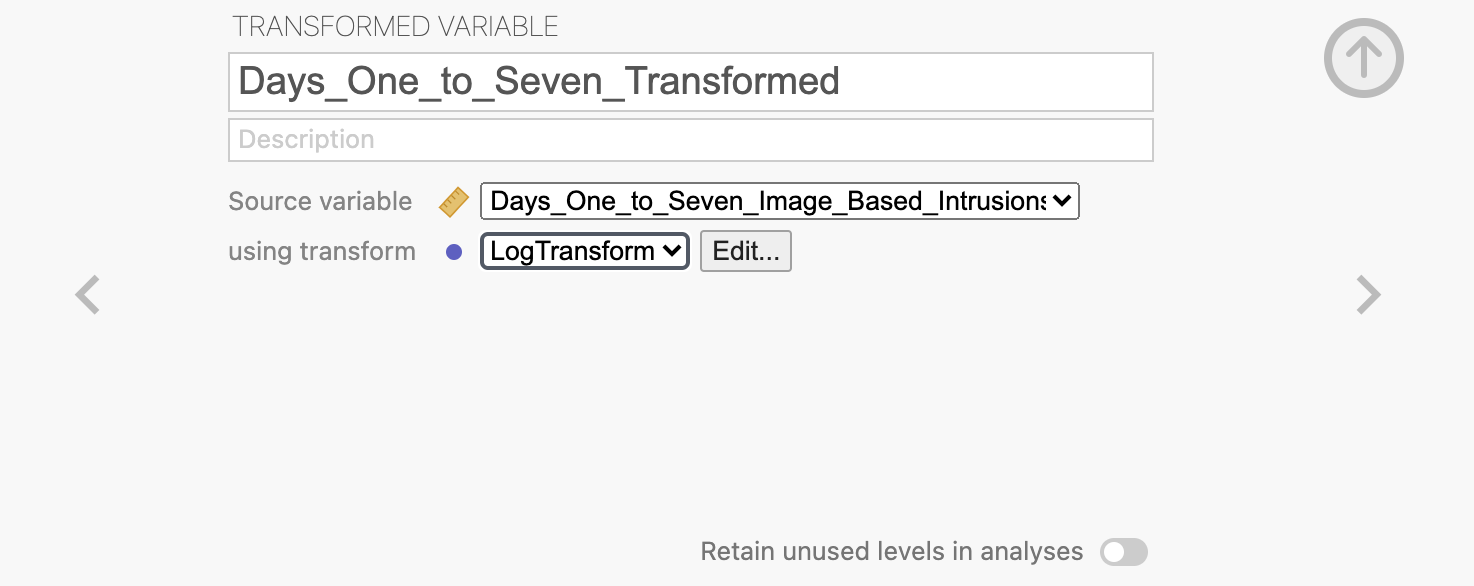Click the purple dot transform icon
The height and width of the screenshot is (586, 1474).
[x=454, y=252]
